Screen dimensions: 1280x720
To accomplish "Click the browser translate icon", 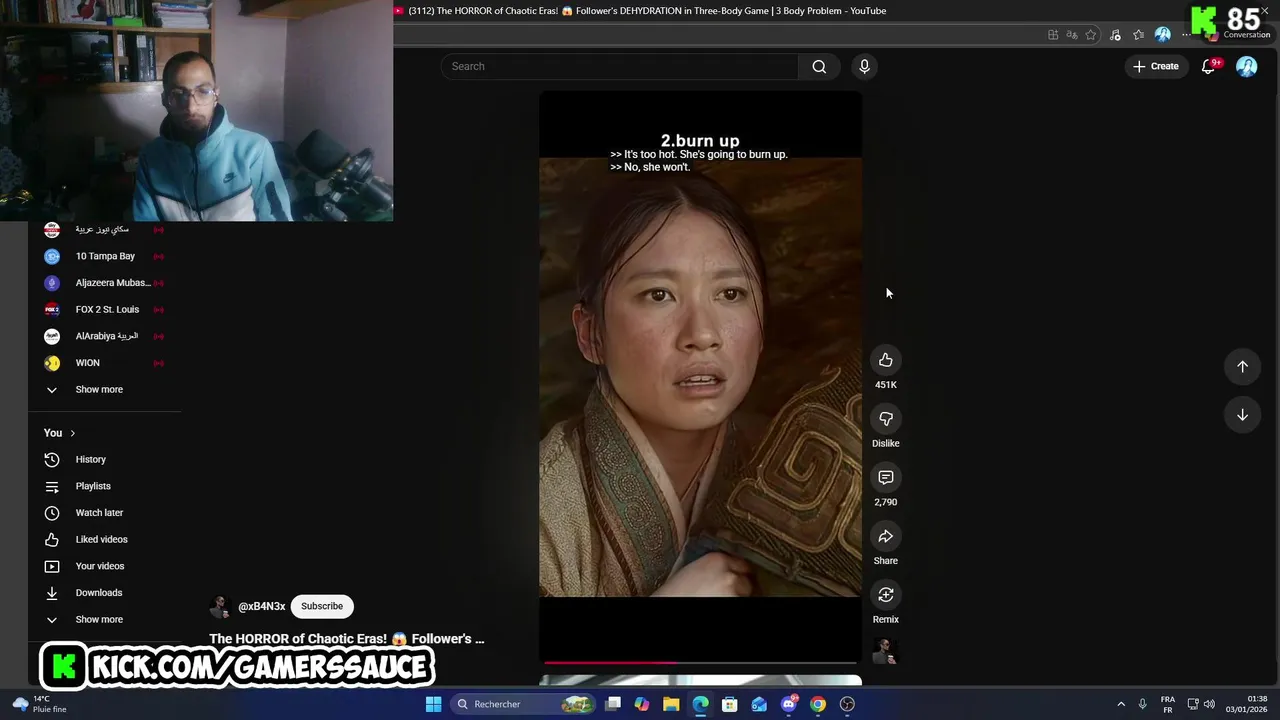I will pyautogui.click(x=1072, y=35).
